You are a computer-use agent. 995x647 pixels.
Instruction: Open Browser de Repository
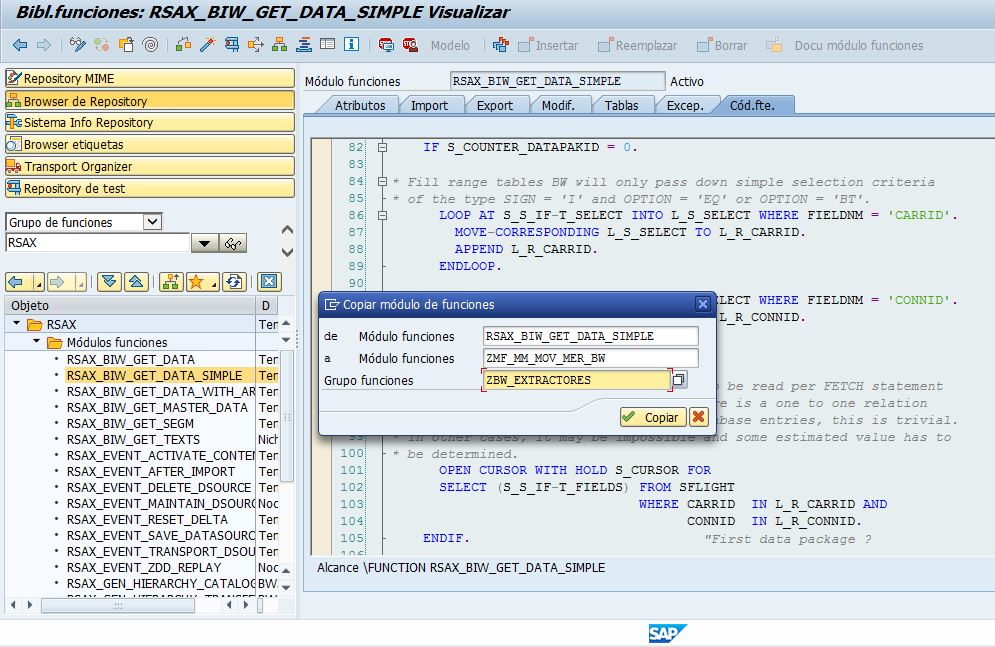click(x=150, y=101)
